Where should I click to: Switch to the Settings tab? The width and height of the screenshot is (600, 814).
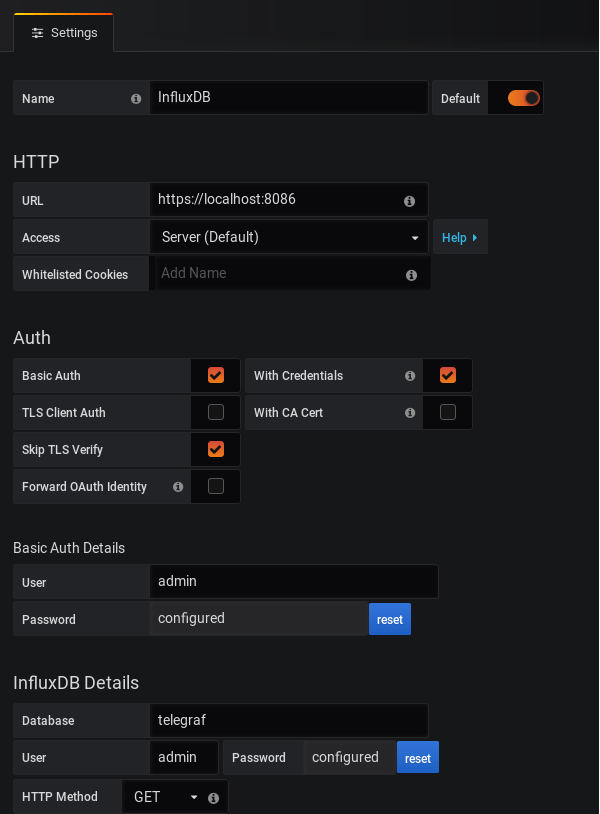(x=63, y=32)
